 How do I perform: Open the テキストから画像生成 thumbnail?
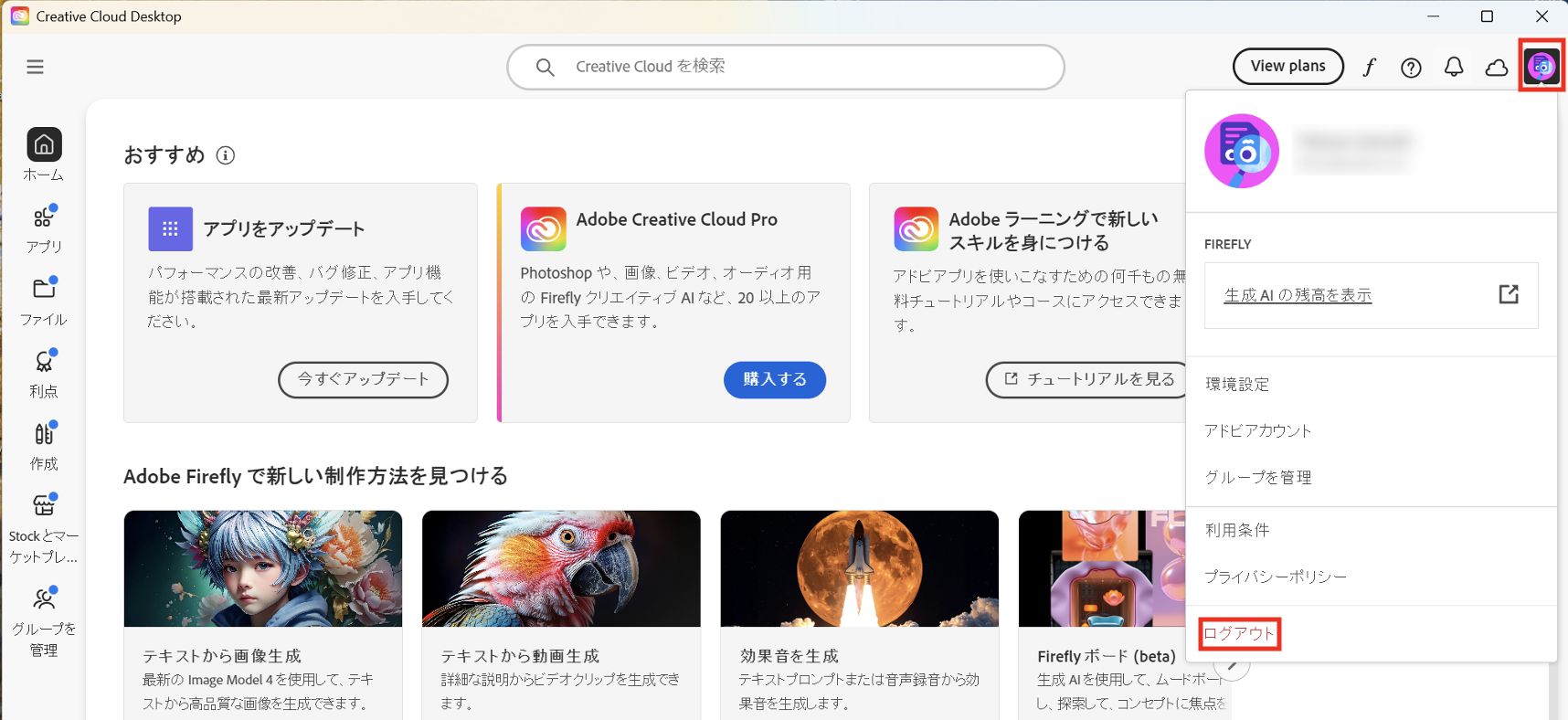click(263, 568)
